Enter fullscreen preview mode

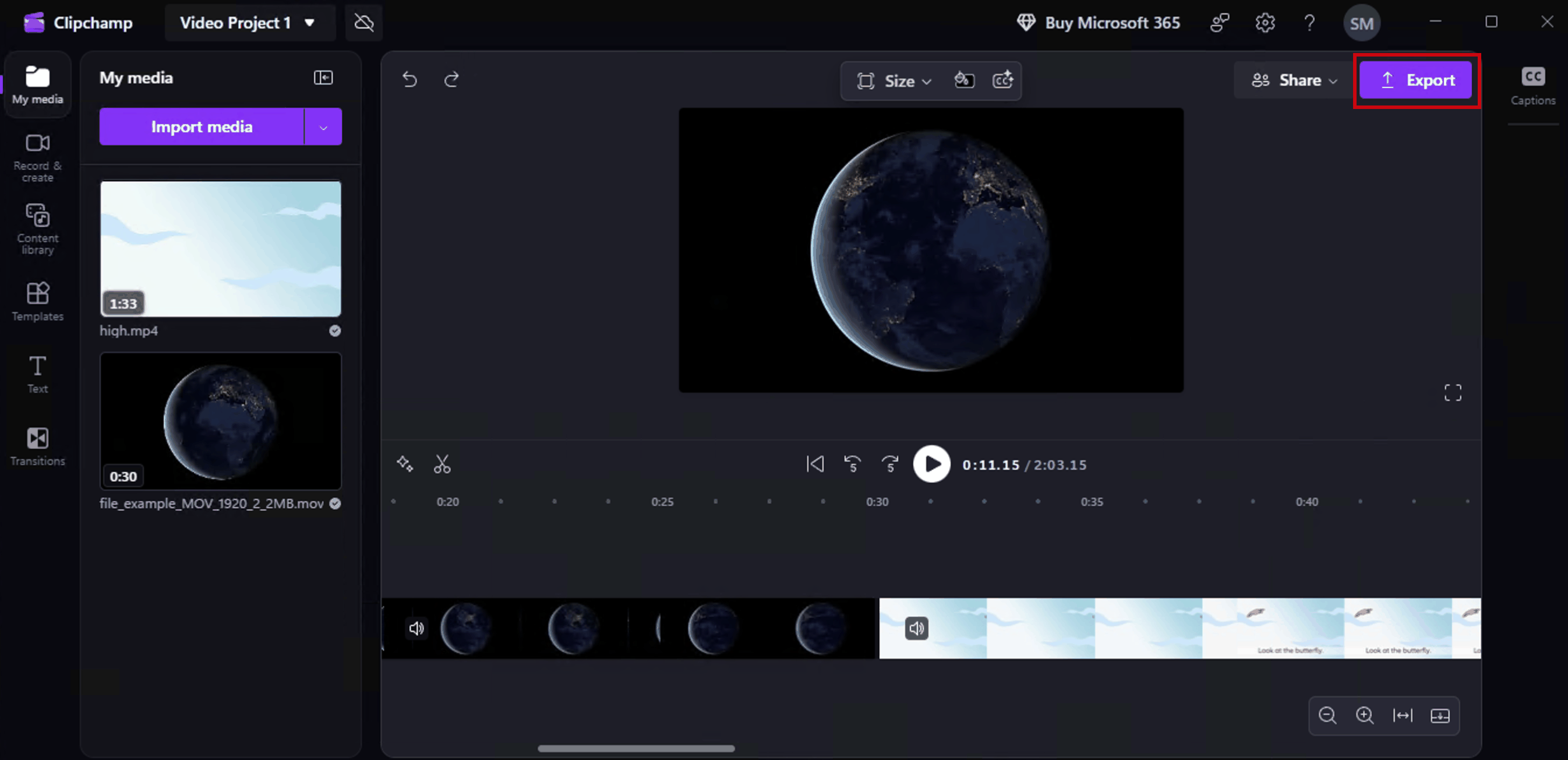pyautogui.click(x=1452, y=393)
